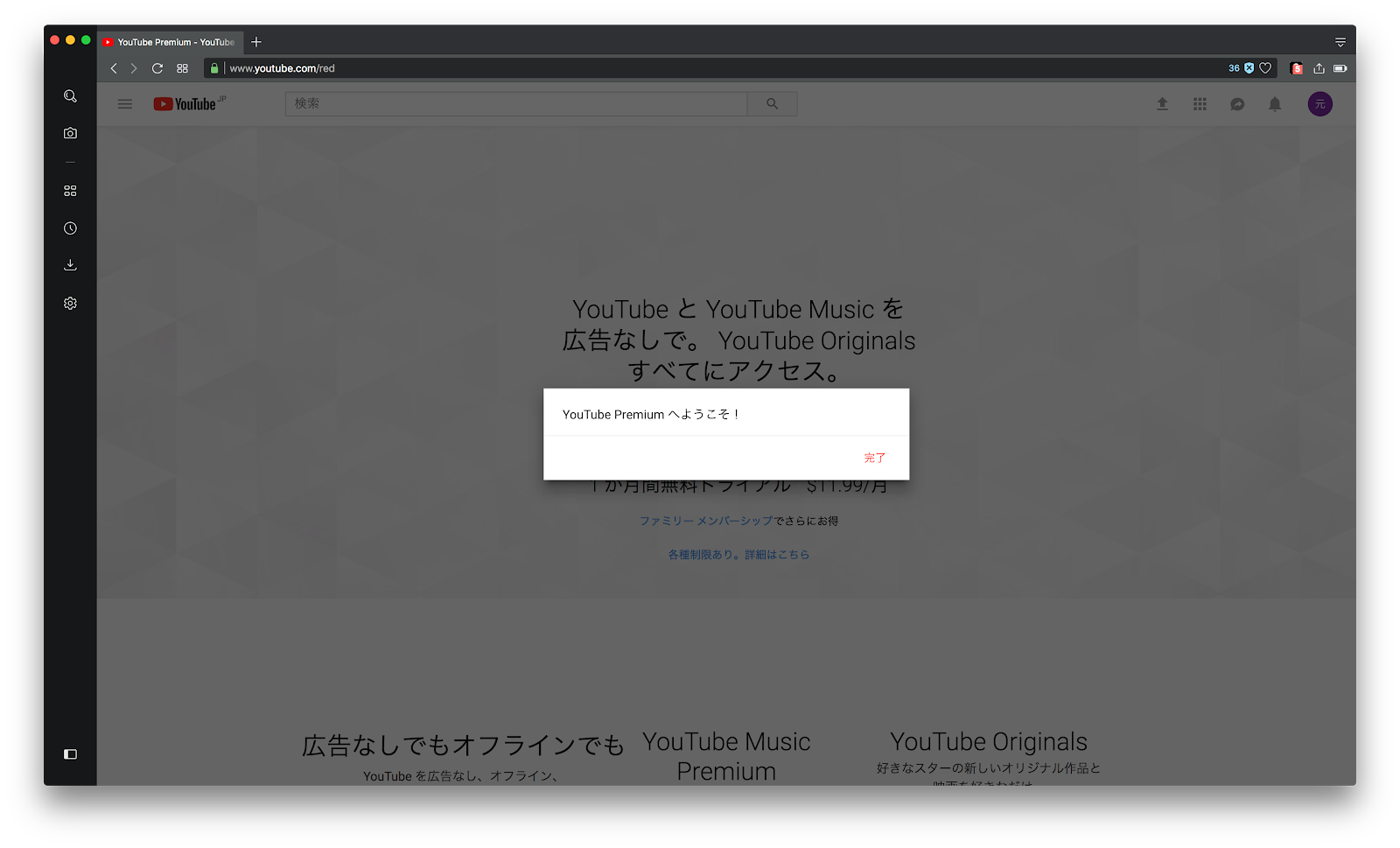1400x848 pixels.
Task: Click the 'YouTube Originals' section heading
Action: 989,742
